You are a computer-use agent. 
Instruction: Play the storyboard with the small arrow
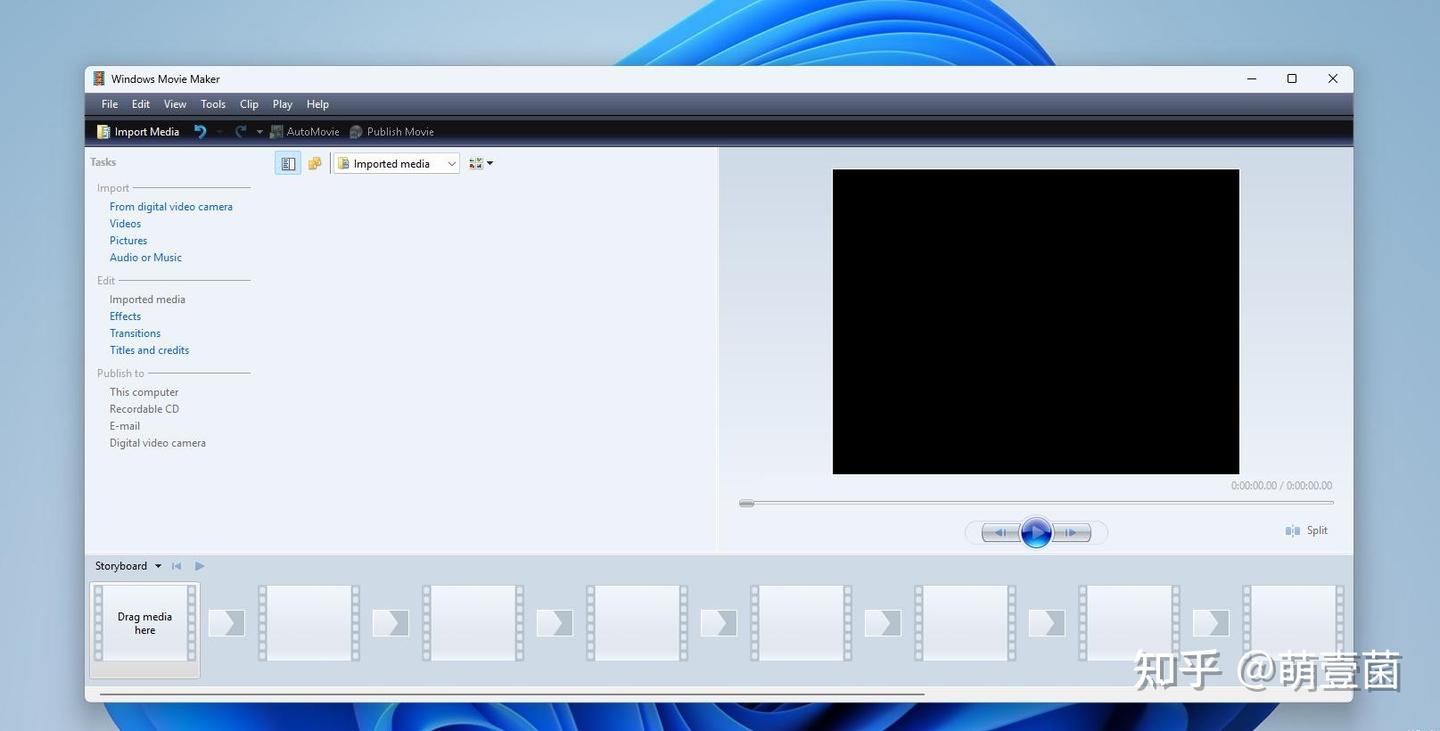tap(199, 566)
